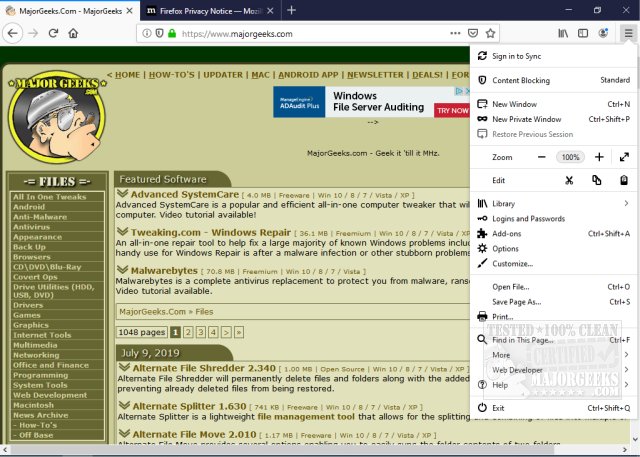640x457 pixels.
Task: Enter full screen using the arrows icon
Action: pyautogui.click(x=625, y=157)
